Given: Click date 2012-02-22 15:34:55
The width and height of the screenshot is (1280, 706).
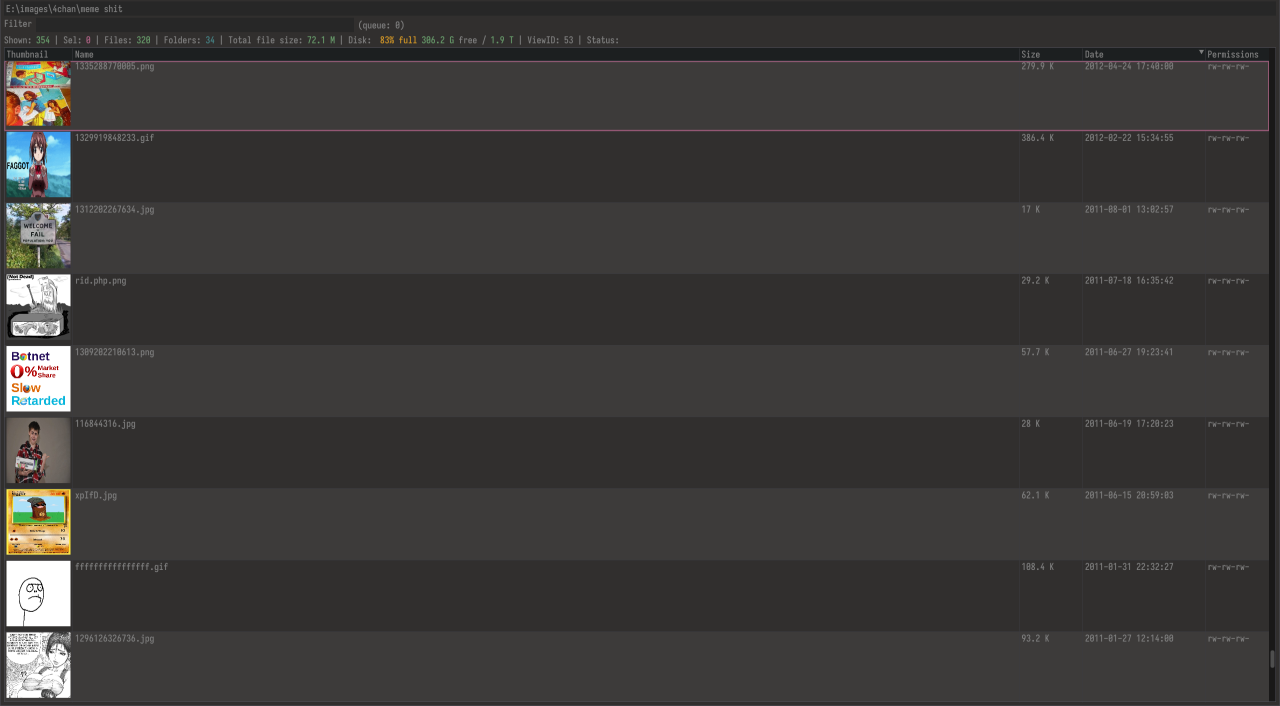Looking at the screenshot, I should (x=1129, y=138).
